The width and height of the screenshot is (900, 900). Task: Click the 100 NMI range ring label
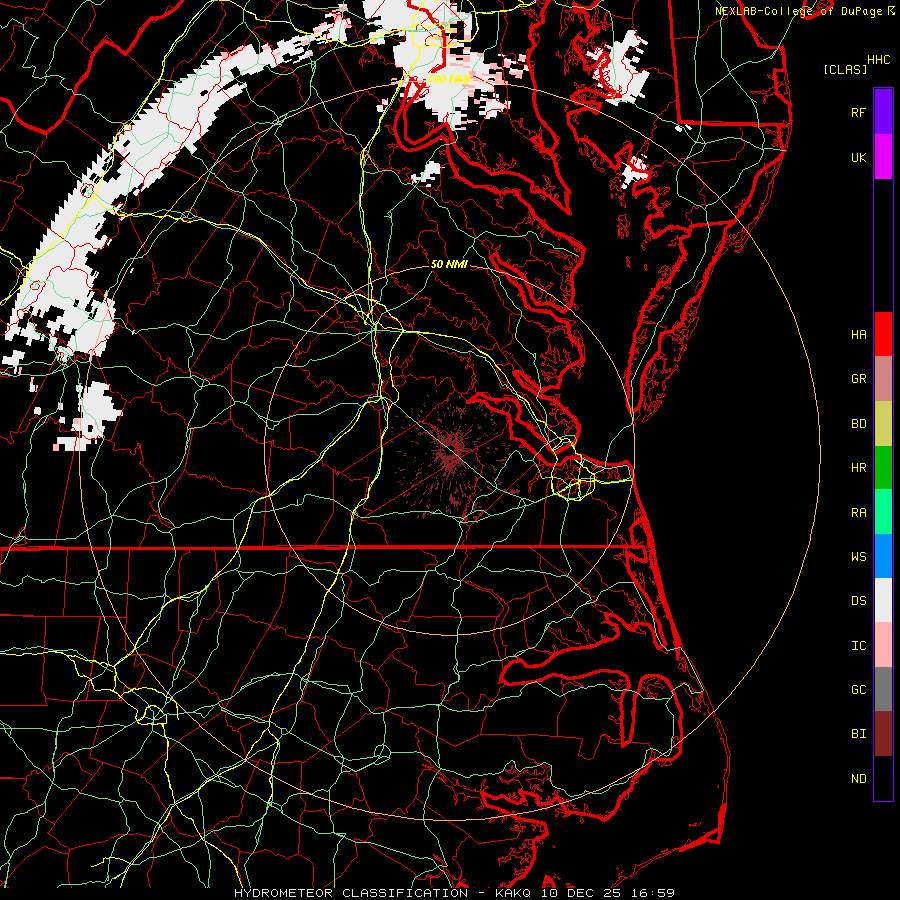(449, 79)
